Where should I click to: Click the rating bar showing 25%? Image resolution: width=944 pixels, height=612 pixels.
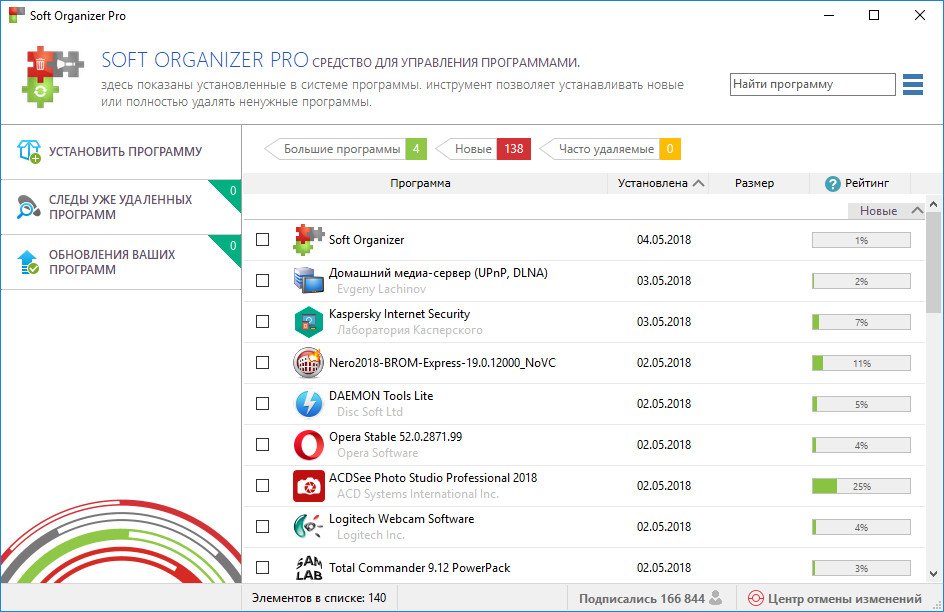pos(861,486)
